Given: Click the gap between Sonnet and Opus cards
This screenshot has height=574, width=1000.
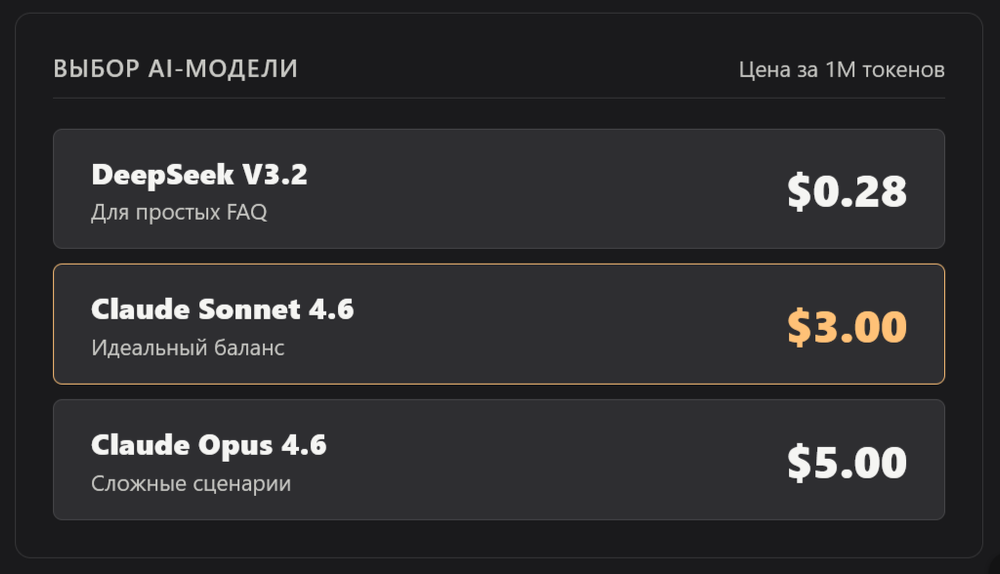Looking at the screenshot, I should [x=499, y=392].
